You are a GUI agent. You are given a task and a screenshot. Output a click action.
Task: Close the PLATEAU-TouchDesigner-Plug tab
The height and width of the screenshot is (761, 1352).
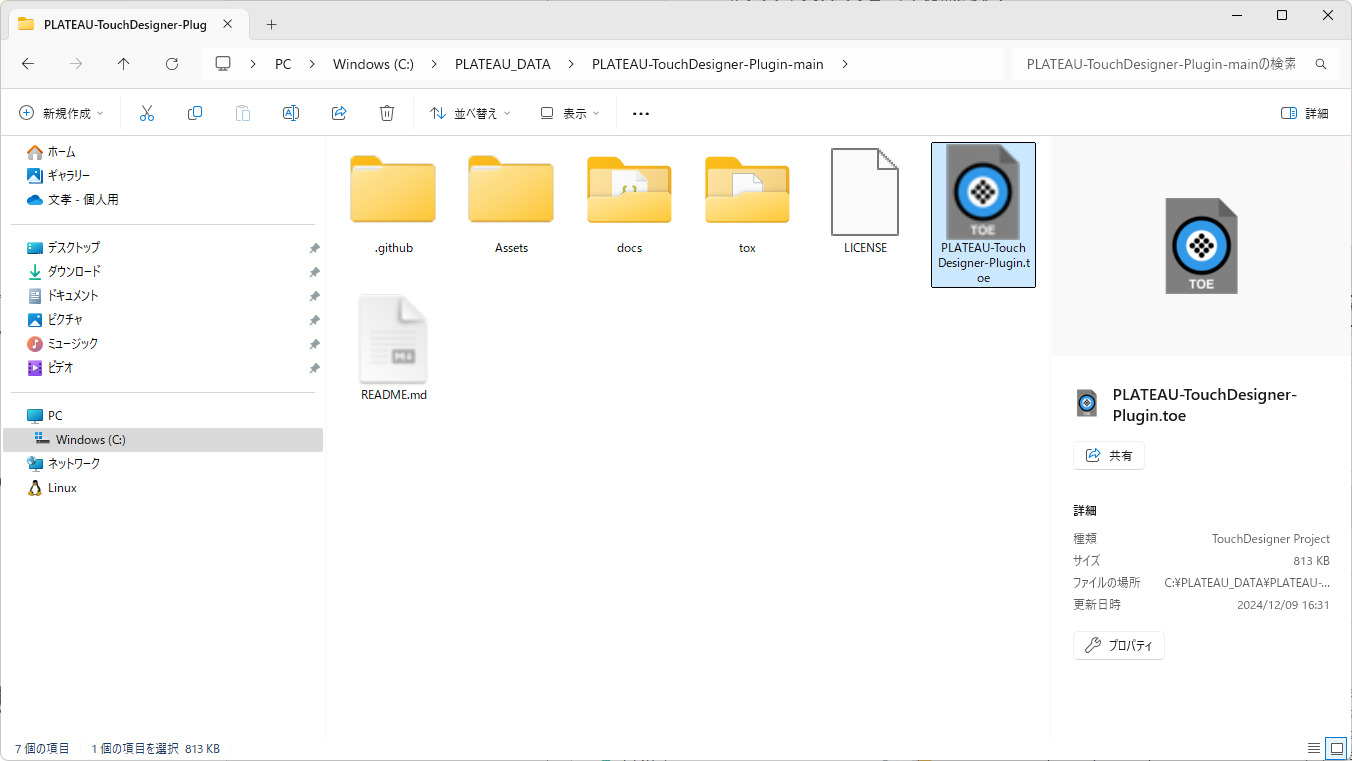[228, 24]
